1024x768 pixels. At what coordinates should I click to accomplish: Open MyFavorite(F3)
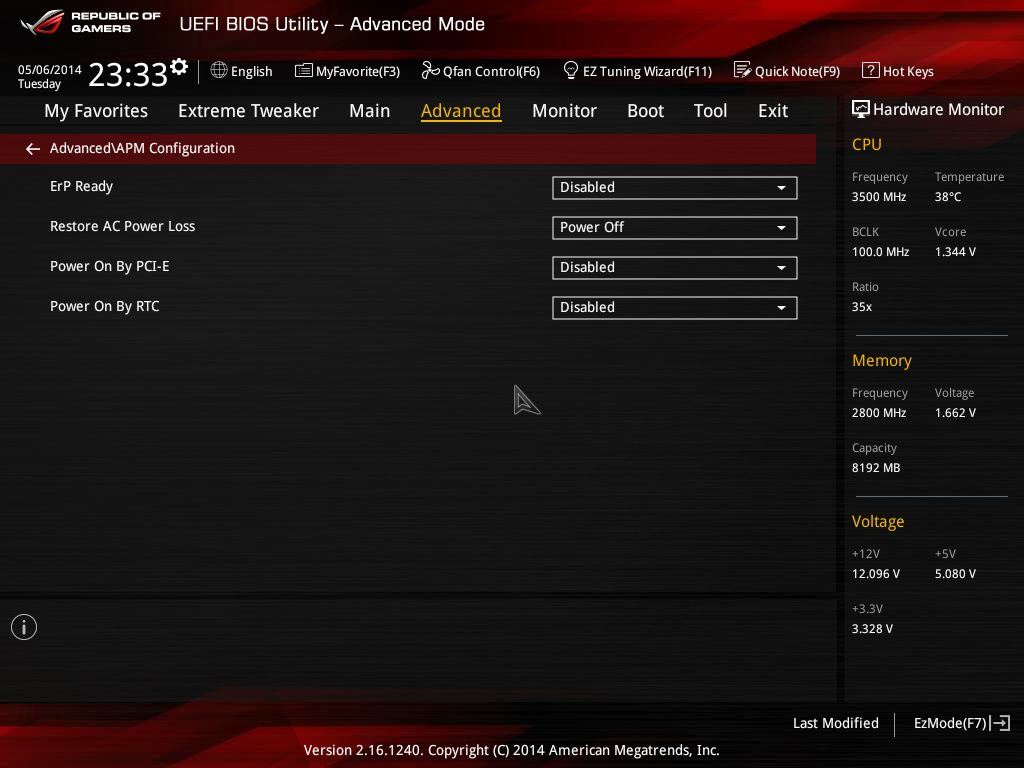(x=347, y=71)
